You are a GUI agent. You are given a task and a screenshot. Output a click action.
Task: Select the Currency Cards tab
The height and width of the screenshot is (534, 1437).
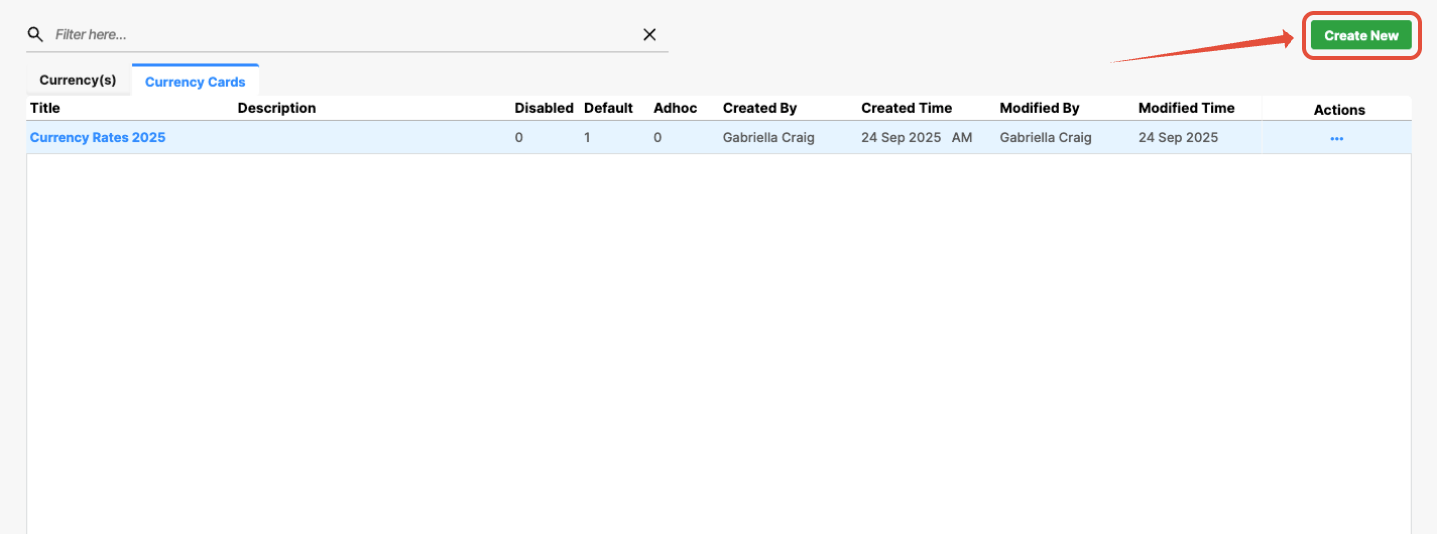click(x=195, y=81)
